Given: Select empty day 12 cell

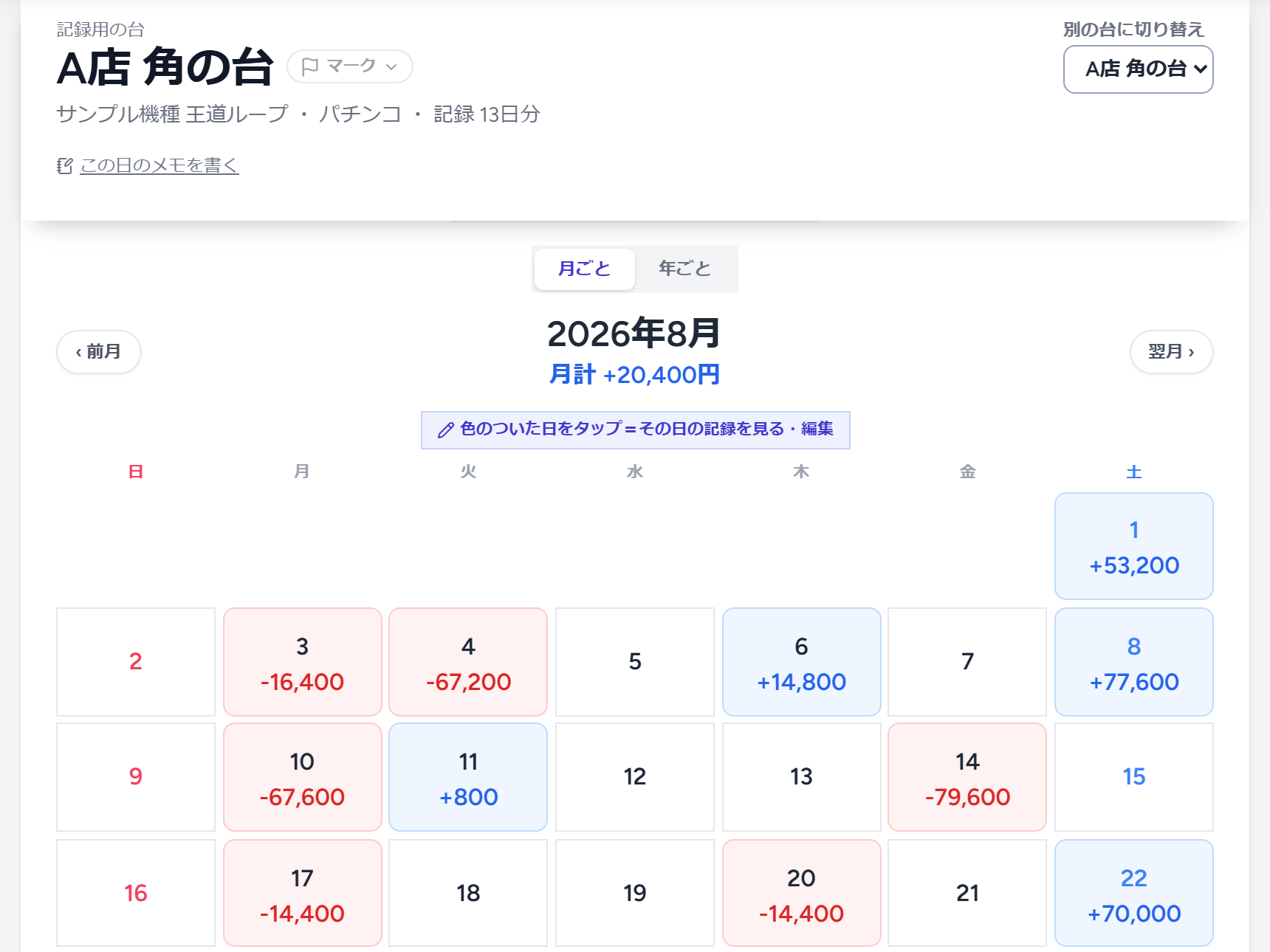Looking at the screenshot, I should (x=635, y=777).
